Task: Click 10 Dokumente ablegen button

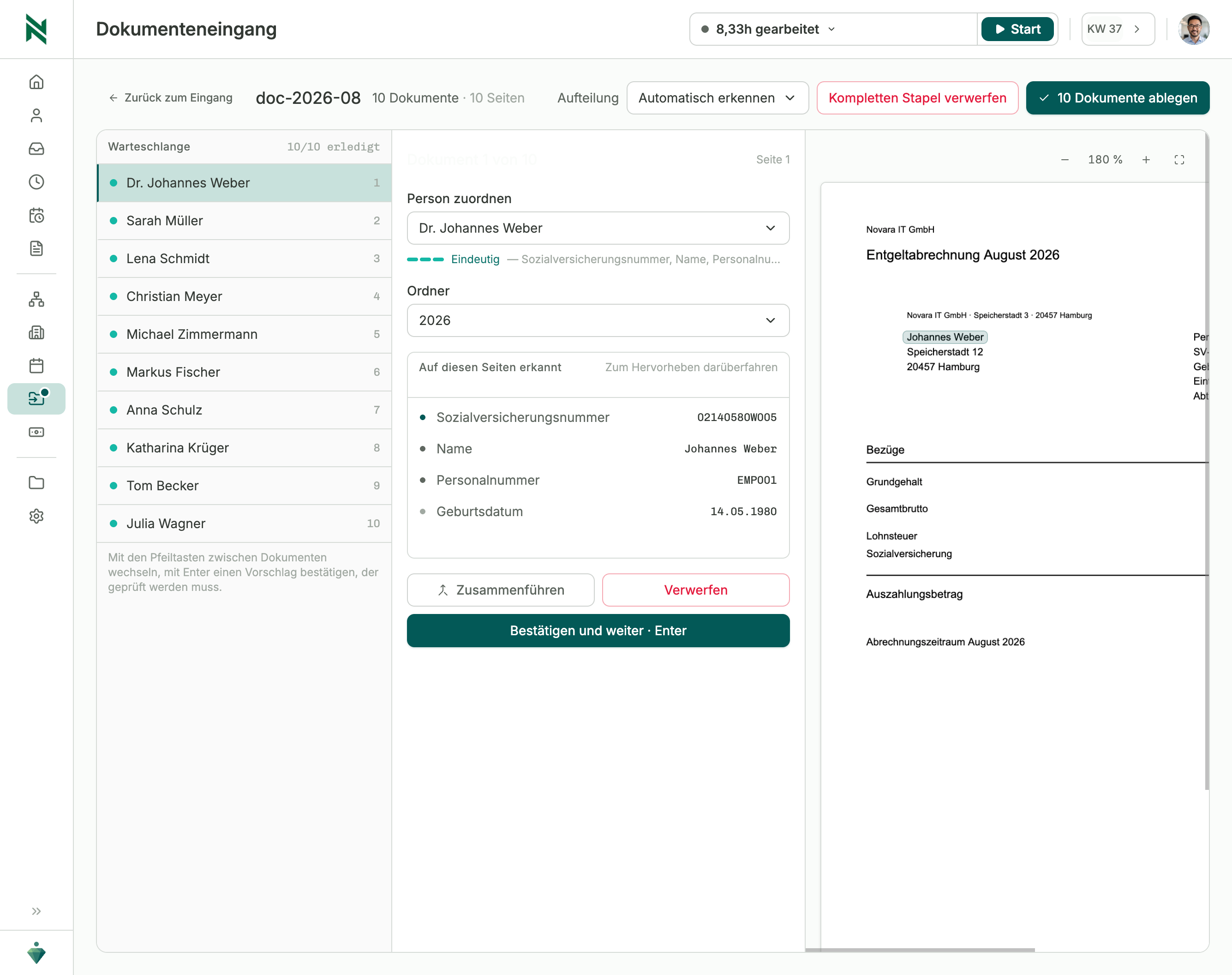Action: coord(1117,98)
